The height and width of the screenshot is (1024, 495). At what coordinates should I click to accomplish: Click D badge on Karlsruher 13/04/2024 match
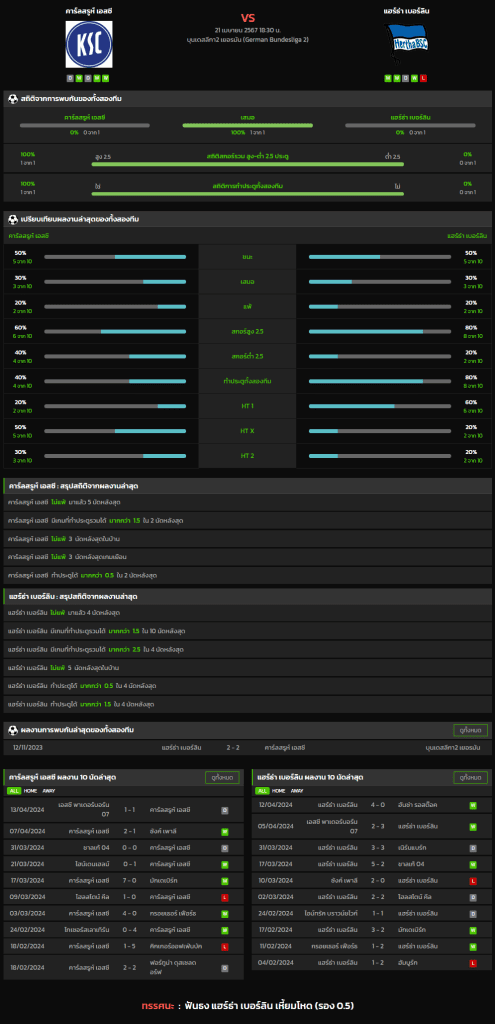pos(225,810)
